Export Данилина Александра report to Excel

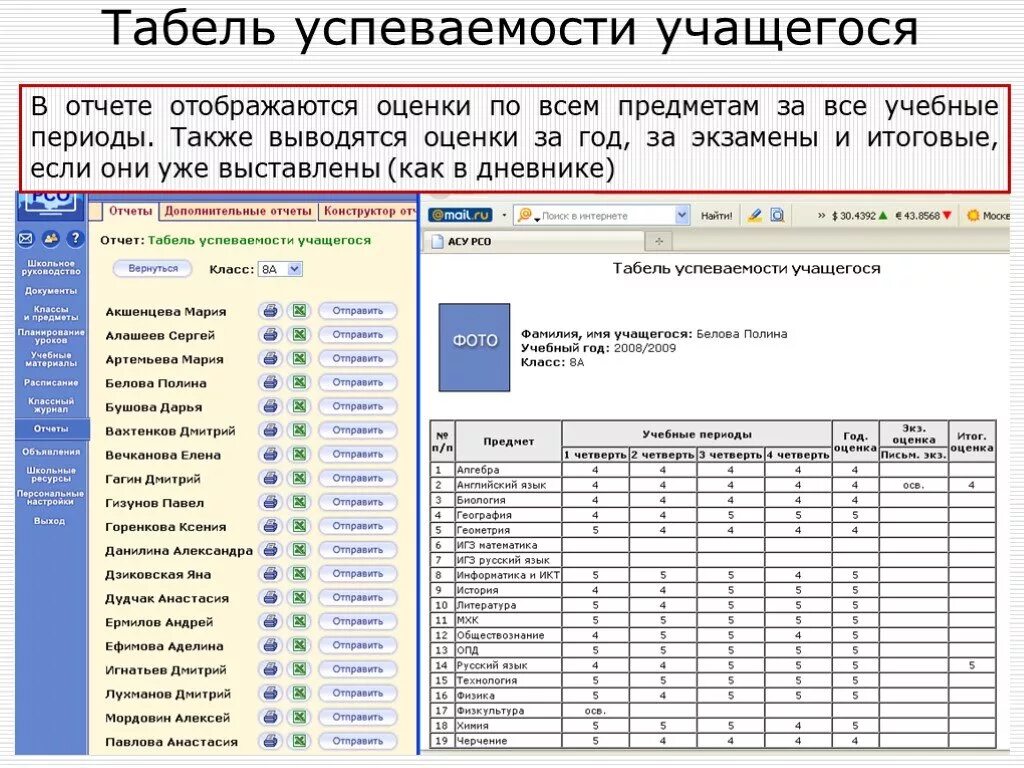(299, 550)
